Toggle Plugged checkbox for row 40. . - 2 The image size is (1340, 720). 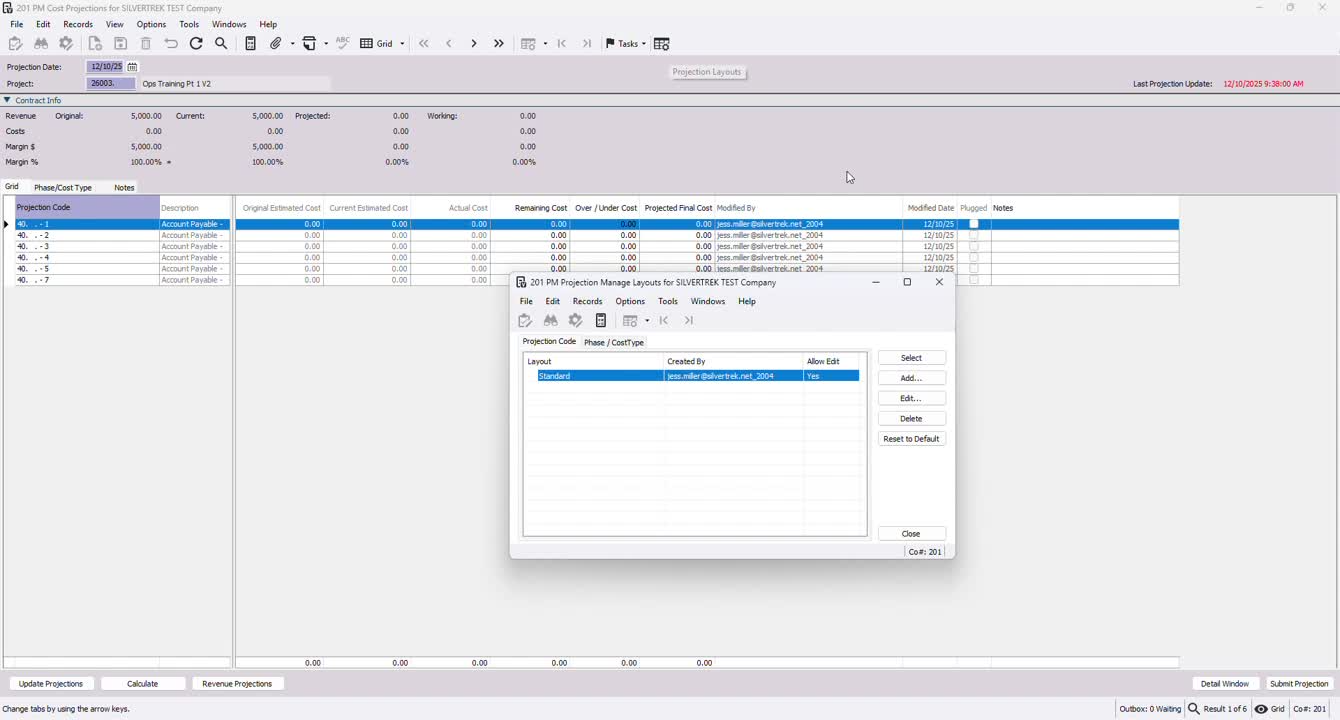pos(974,235)
